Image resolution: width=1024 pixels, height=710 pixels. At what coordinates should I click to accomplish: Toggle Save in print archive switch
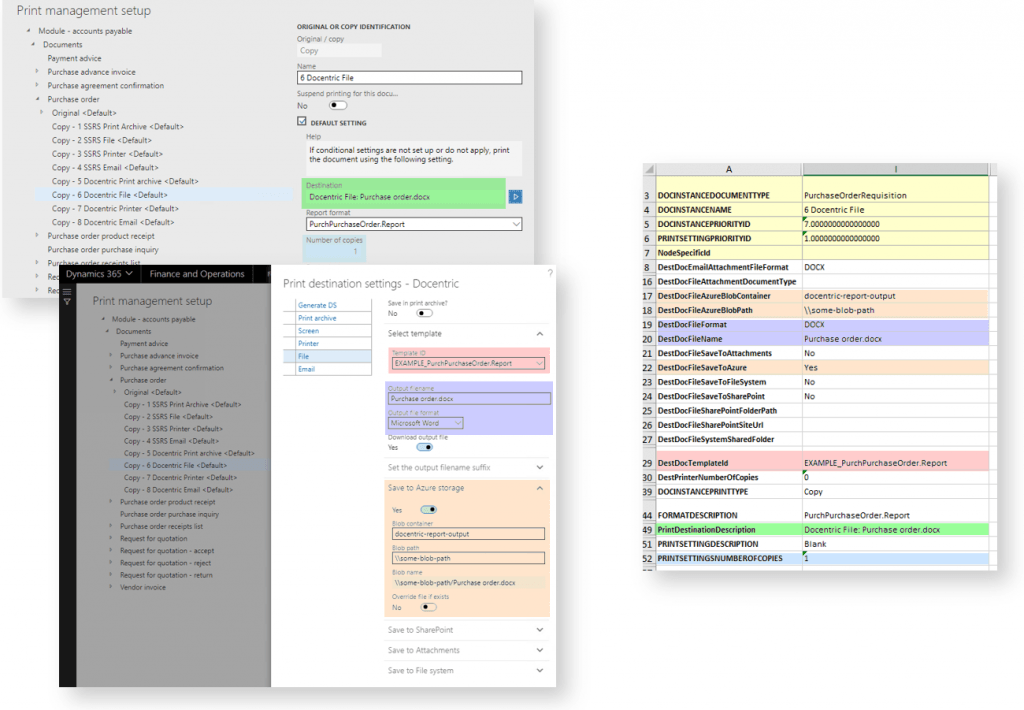click(424, 313)
